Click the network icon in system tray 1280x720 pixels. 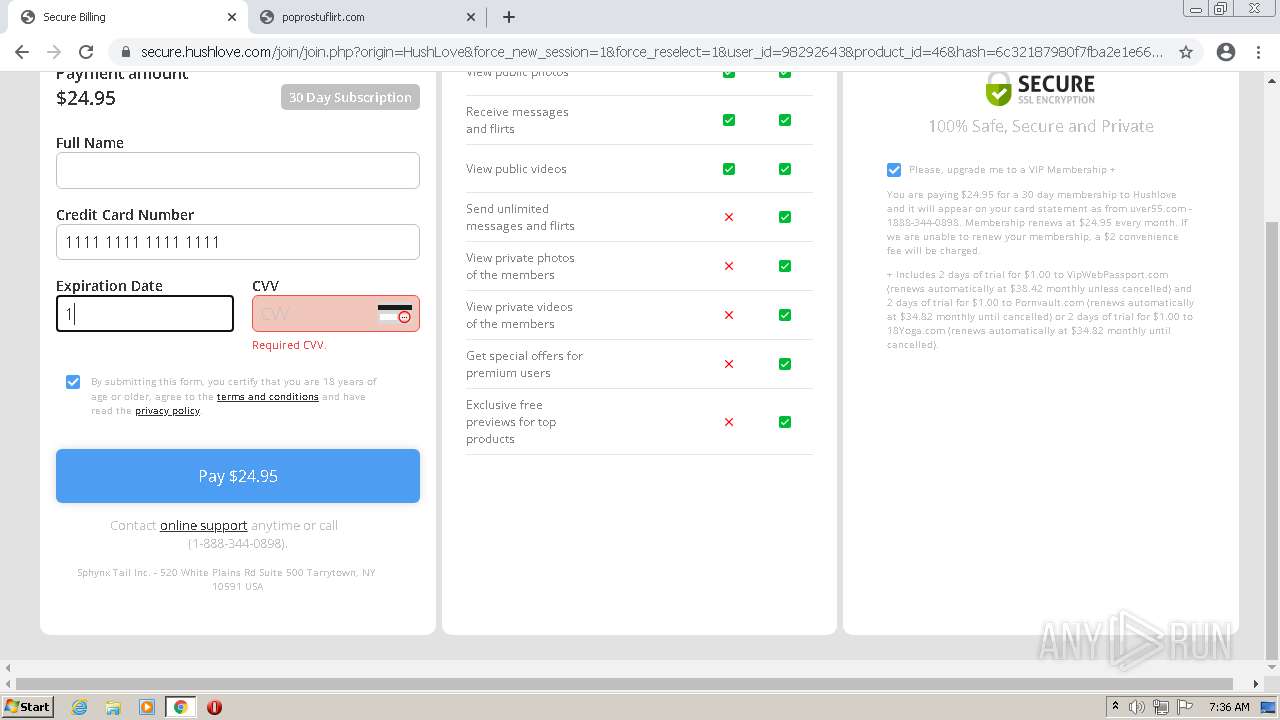tap(1161, 707)
